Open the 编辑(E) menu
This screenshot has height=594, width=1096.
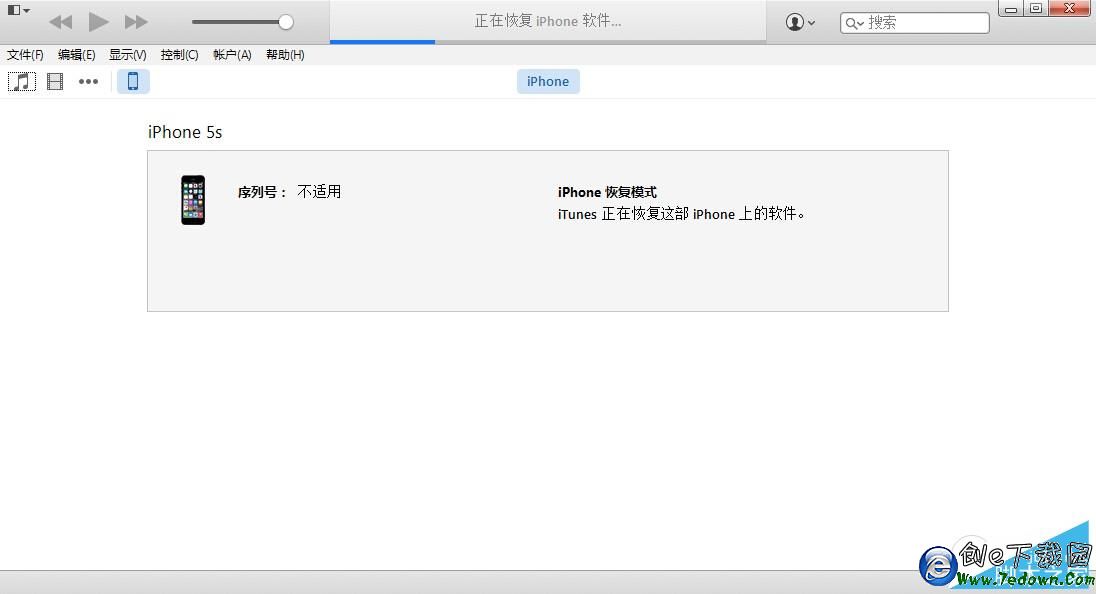pos(76,55)
